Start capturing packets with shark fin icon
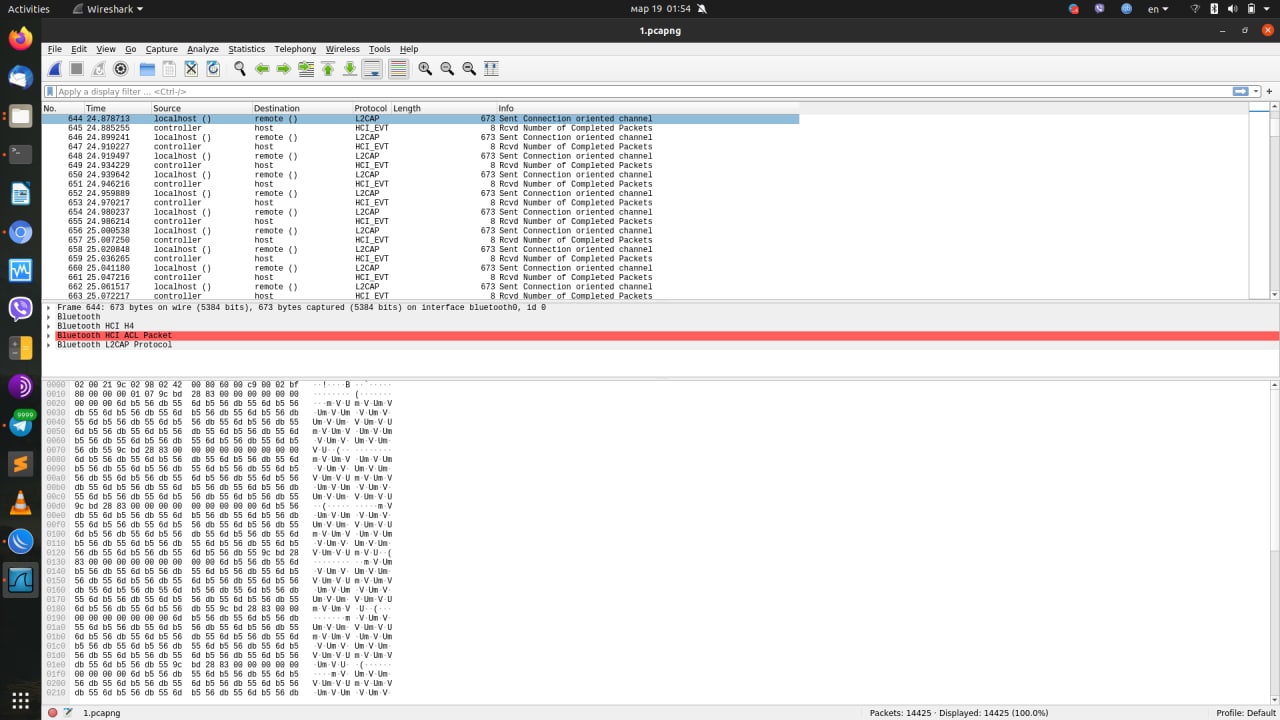 pos(55,69)
